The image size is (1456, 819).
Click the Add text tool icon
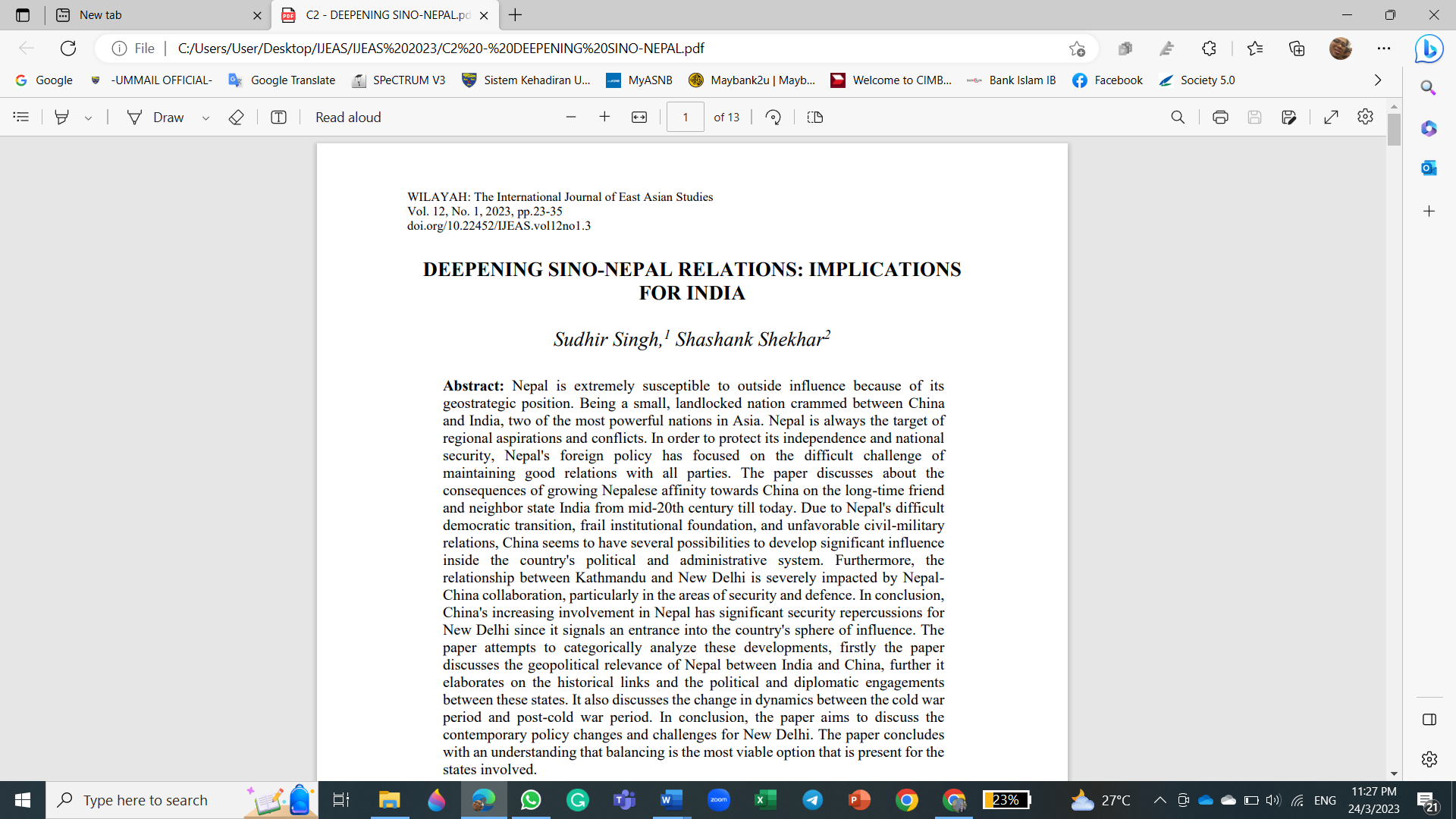tap(278, 117)
